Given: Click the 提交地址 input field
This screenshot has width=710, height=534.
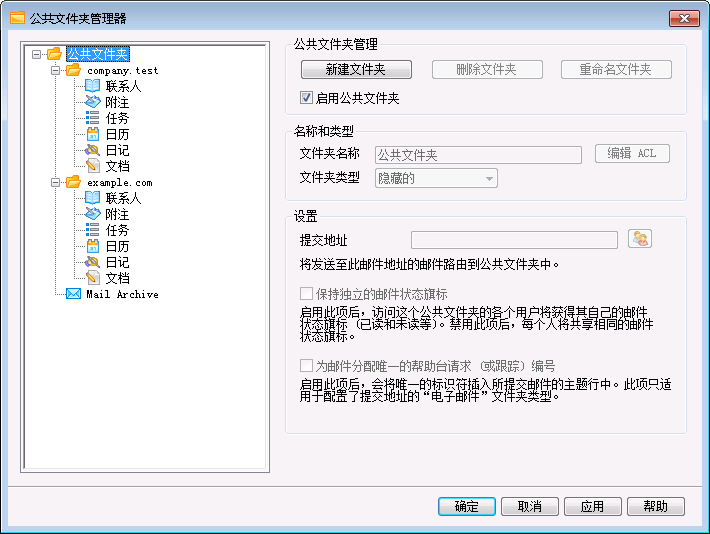Looking at the screenshot, I should [514, 240].
